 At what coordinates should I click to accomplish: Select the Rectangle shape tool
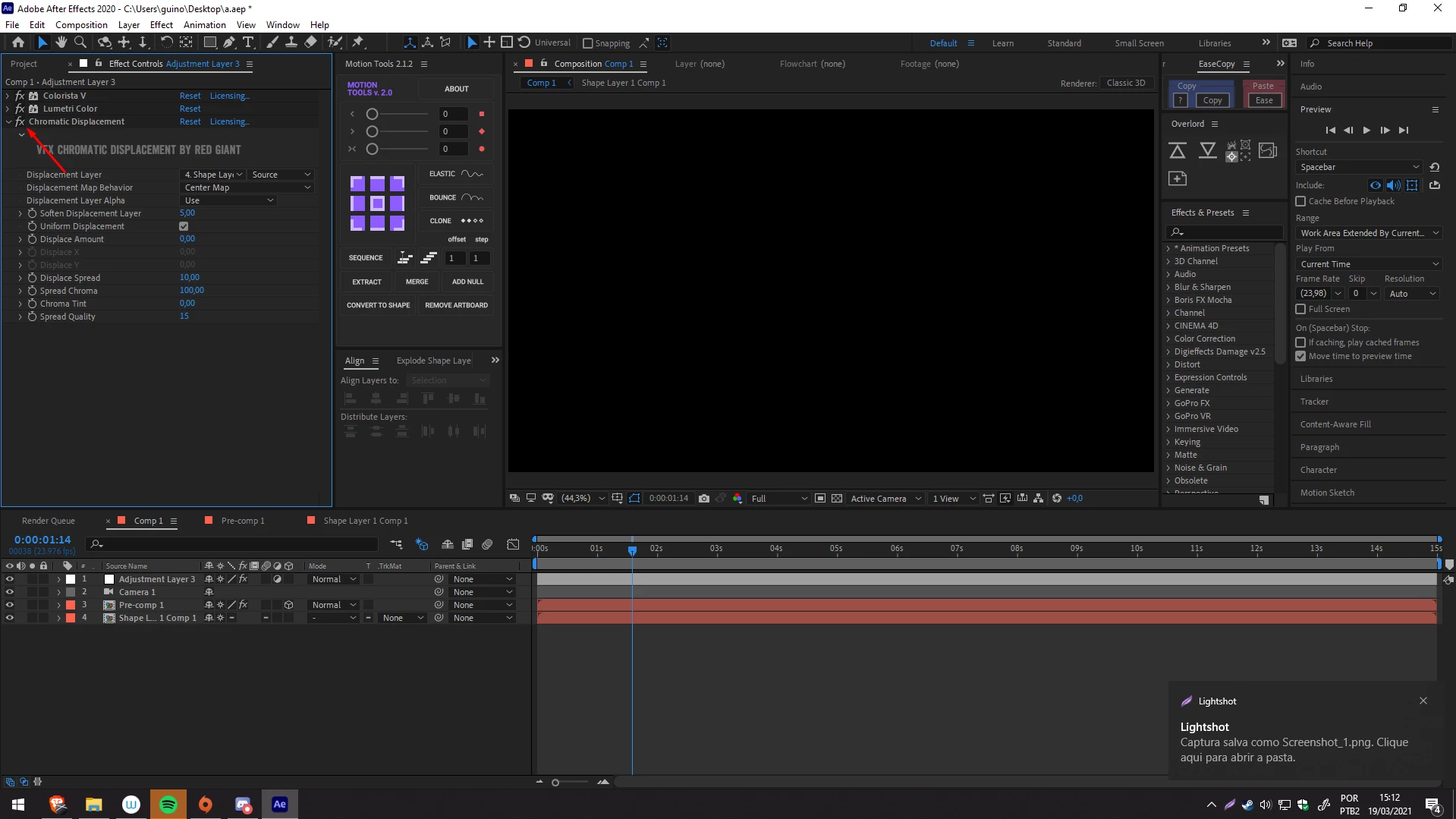click(x=210, y=43)
